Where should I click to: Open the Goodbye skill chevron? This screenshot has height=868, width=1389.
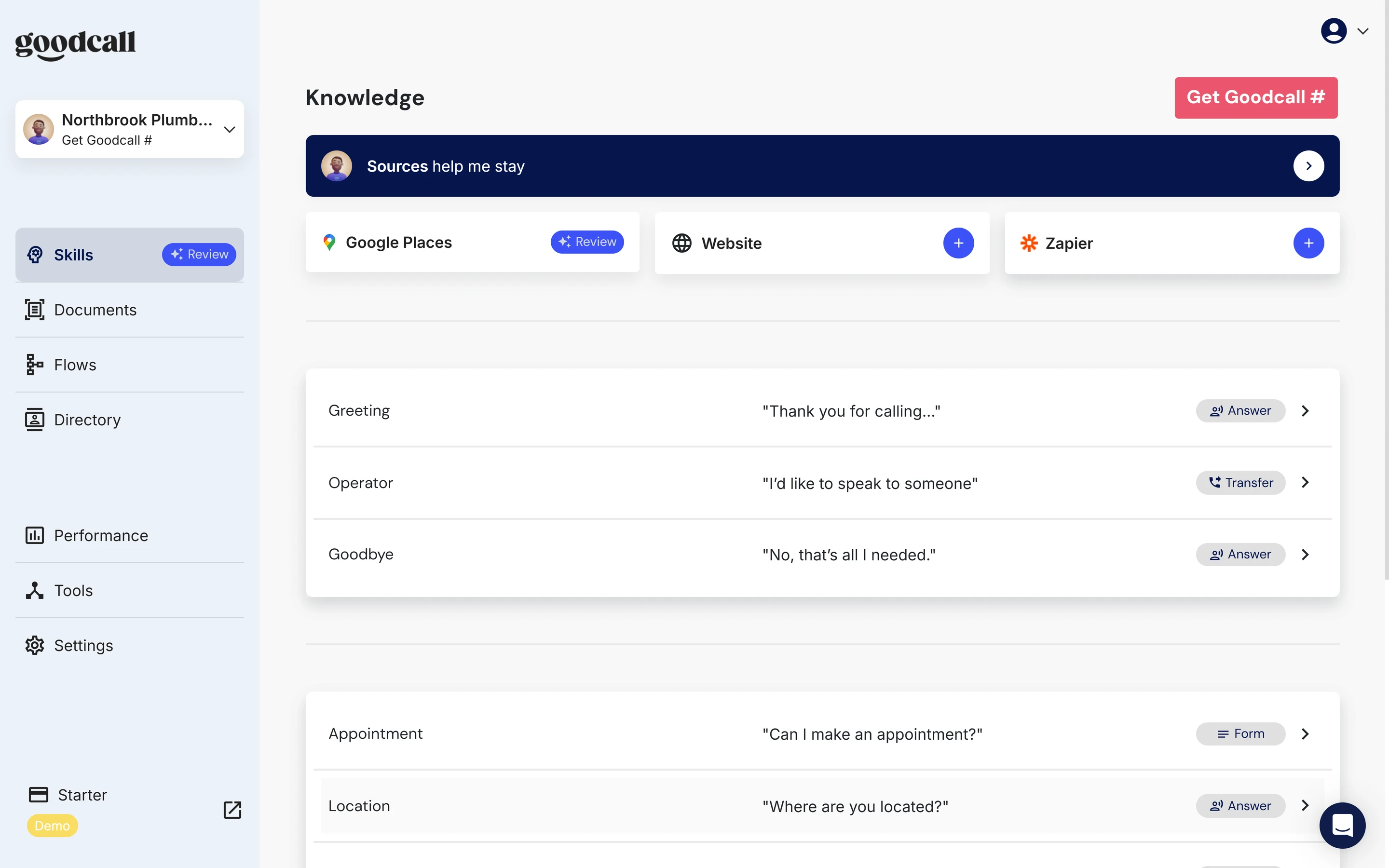[x=1305, y=554]
